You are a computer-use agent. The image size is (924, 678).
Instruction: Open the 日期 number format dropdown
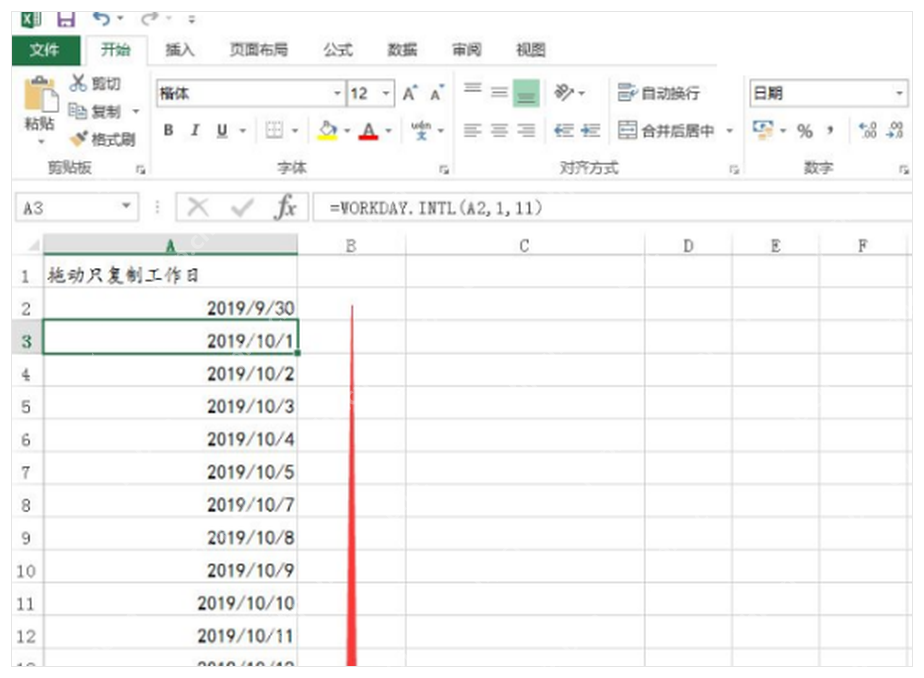pos(899,93)
